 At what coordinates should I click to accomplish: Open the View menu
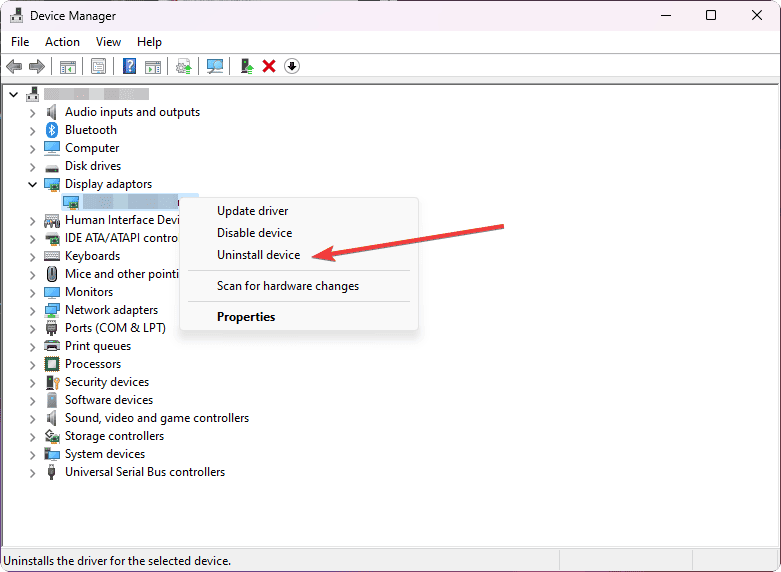108,42
